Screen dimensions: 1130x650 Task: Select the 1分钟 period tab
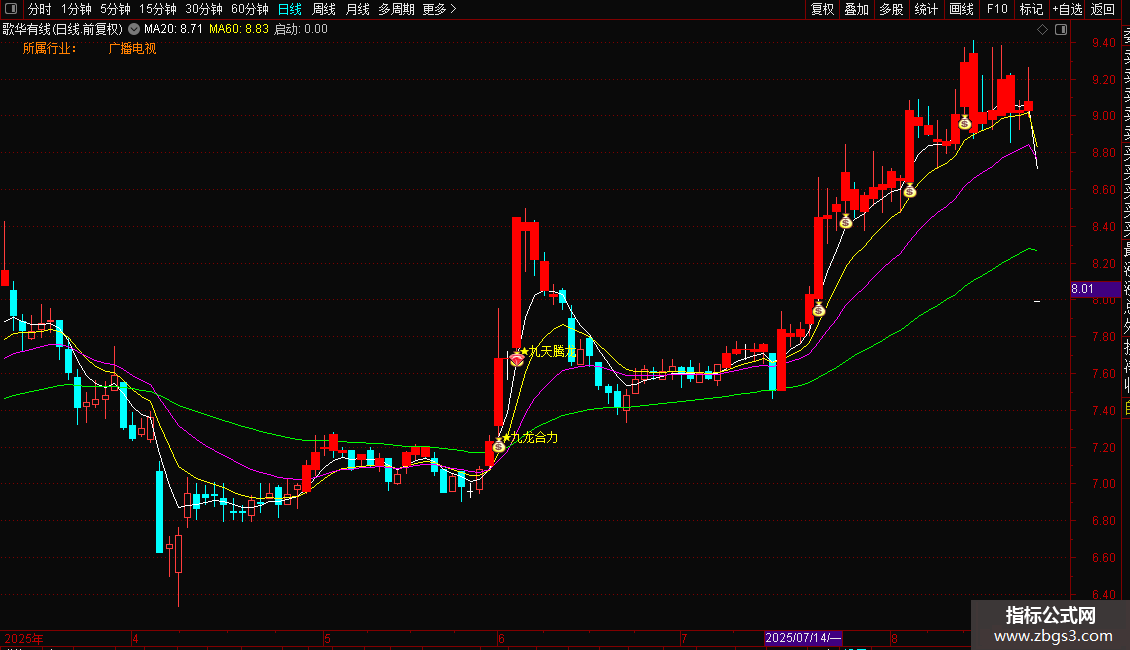76,9
